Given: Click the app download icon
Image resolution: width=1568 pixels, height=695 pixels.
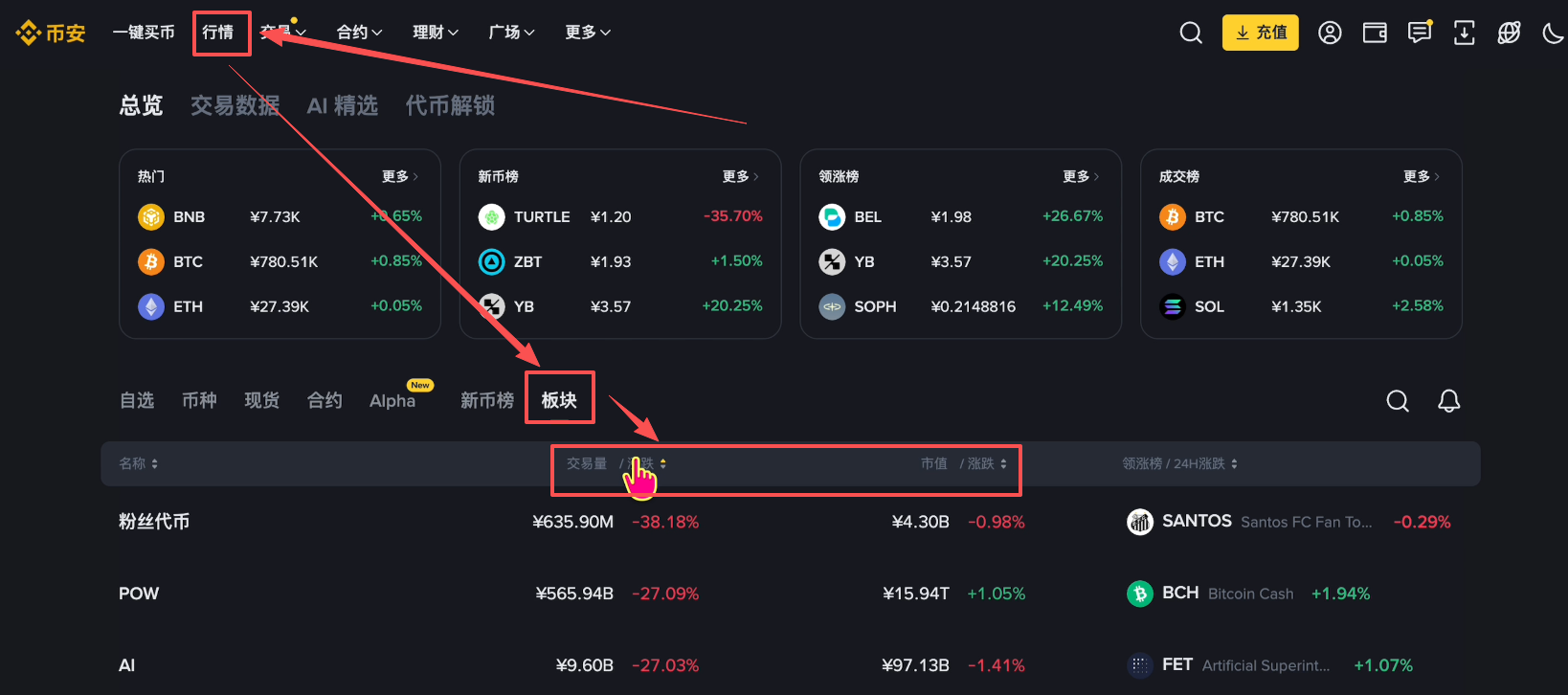Looking at the screenshot, I should 1465,33.
